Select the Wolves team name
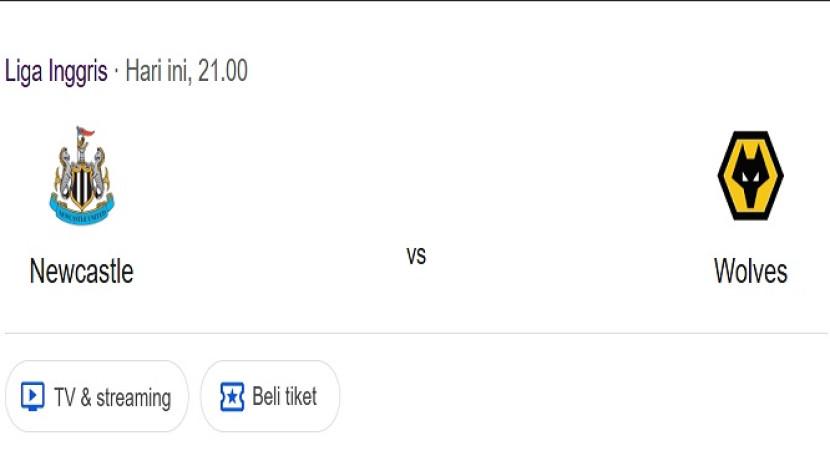The width and height of the screenshot is (830, 466). pyautogui.click(x=750, y=271)
